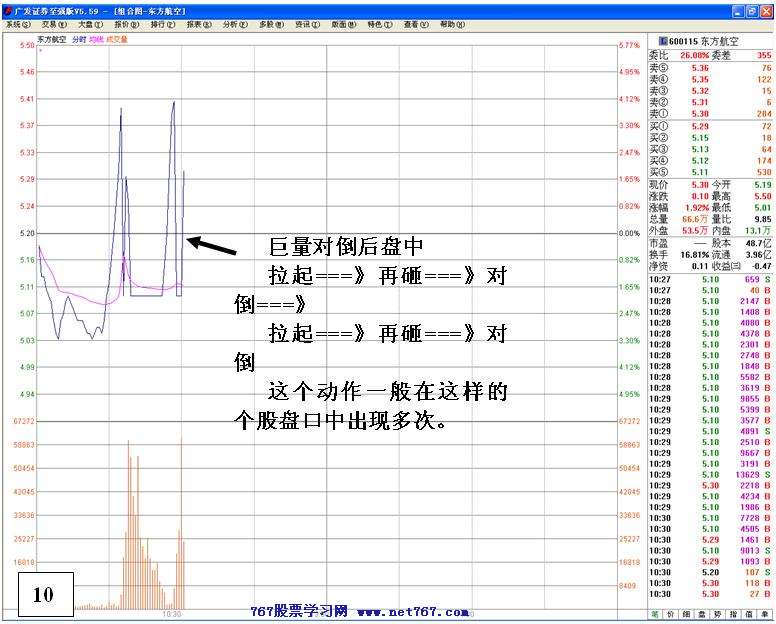Click the 成交量 legend label

117,40
